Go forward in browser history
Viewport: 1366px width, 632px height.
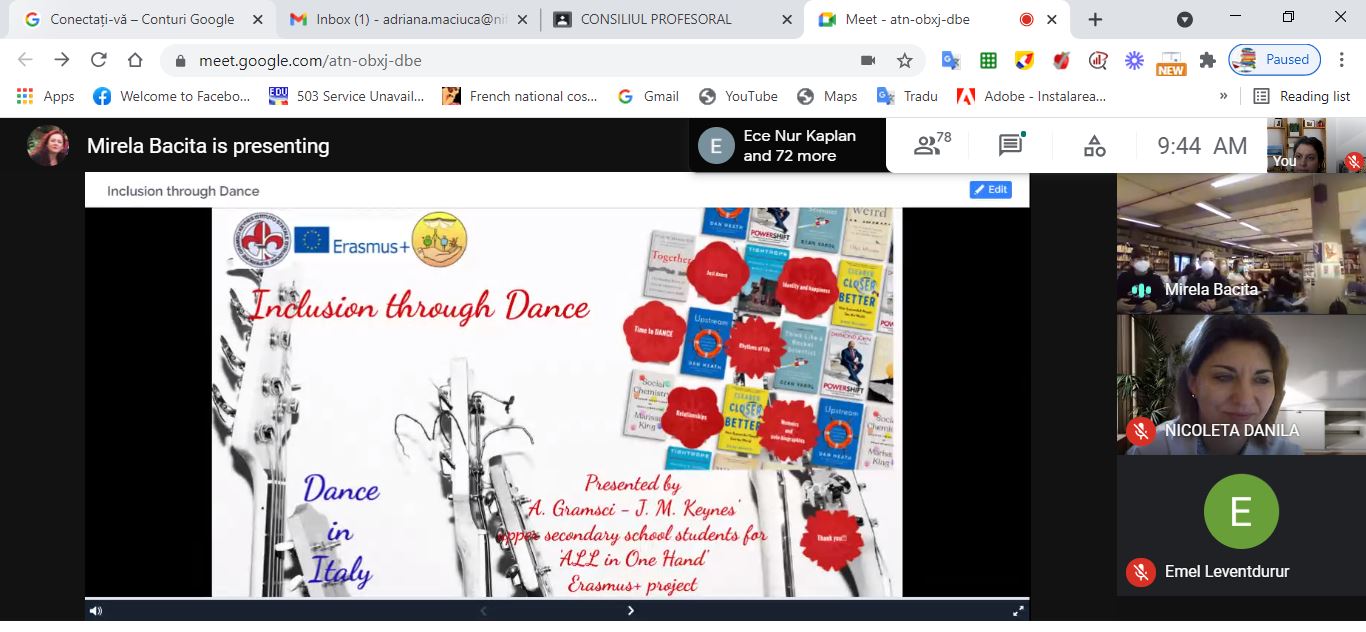pyautogui.click(x=62, y=60)
